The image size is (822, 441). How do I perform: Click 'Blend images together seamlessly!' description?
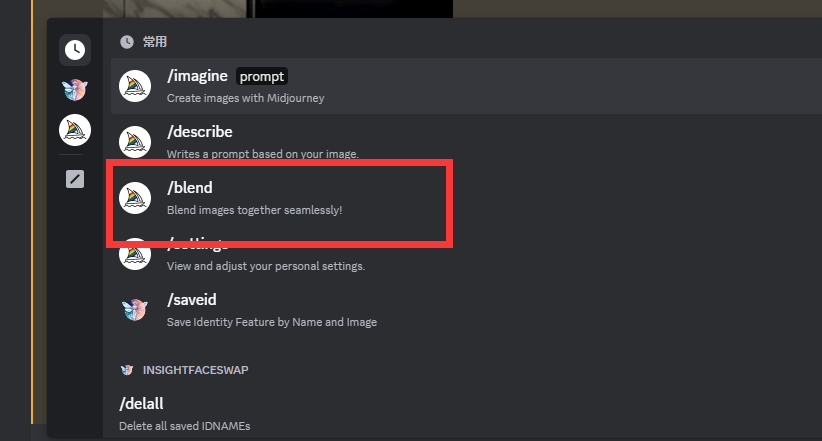[x=254, y=210]
